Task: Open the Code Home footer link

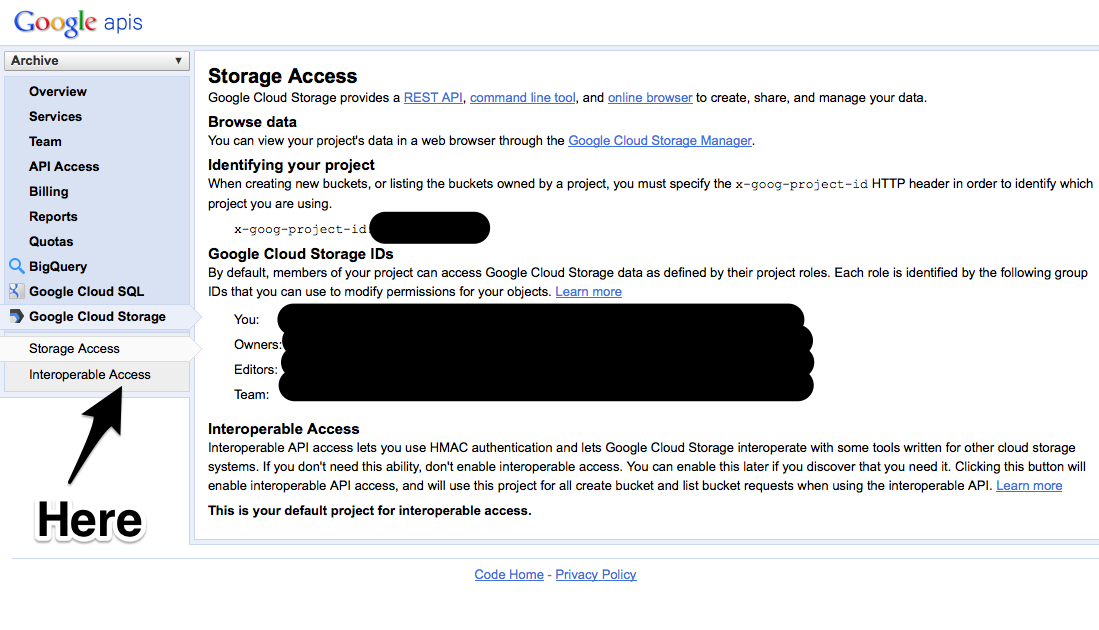Action: 509,575
